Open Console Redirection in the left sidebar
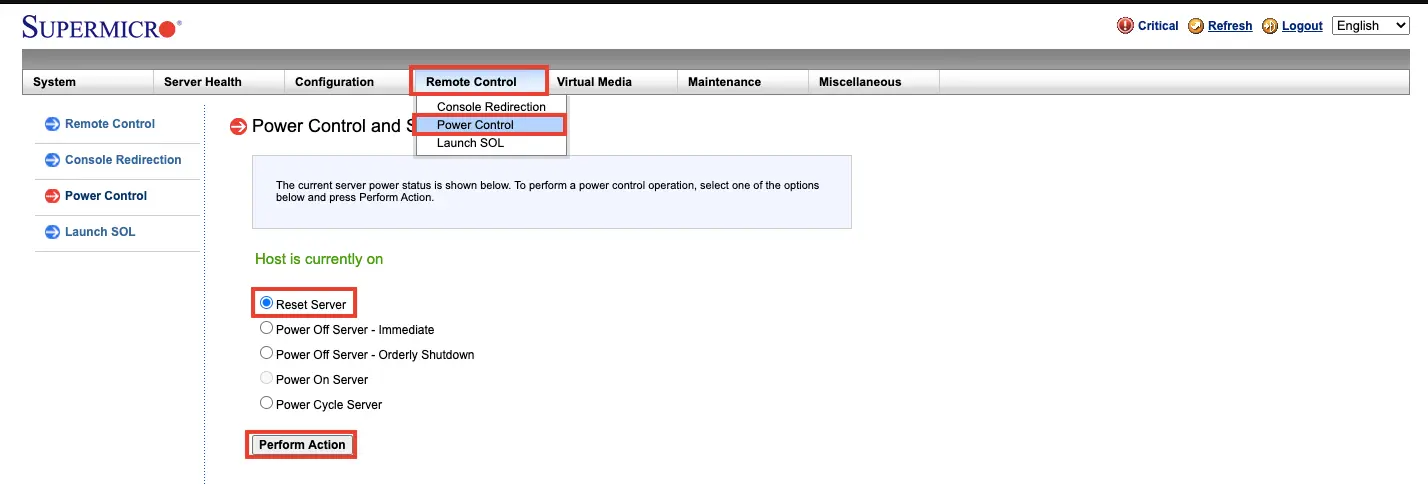This screenshot has width=1428, height=484. (x=123, y=160)
